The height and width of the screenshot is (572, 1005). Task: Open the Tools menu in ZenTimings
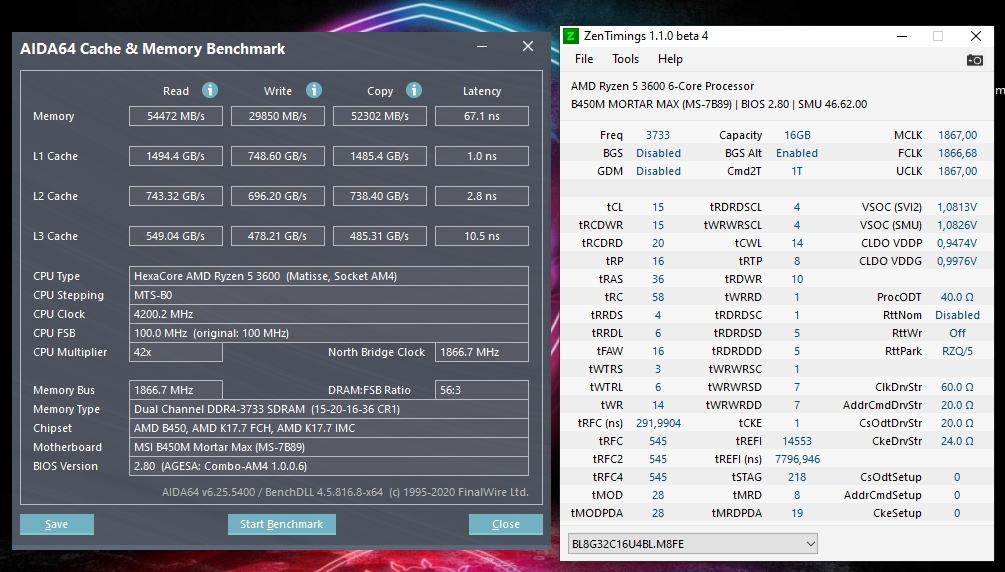click(625, 59)
